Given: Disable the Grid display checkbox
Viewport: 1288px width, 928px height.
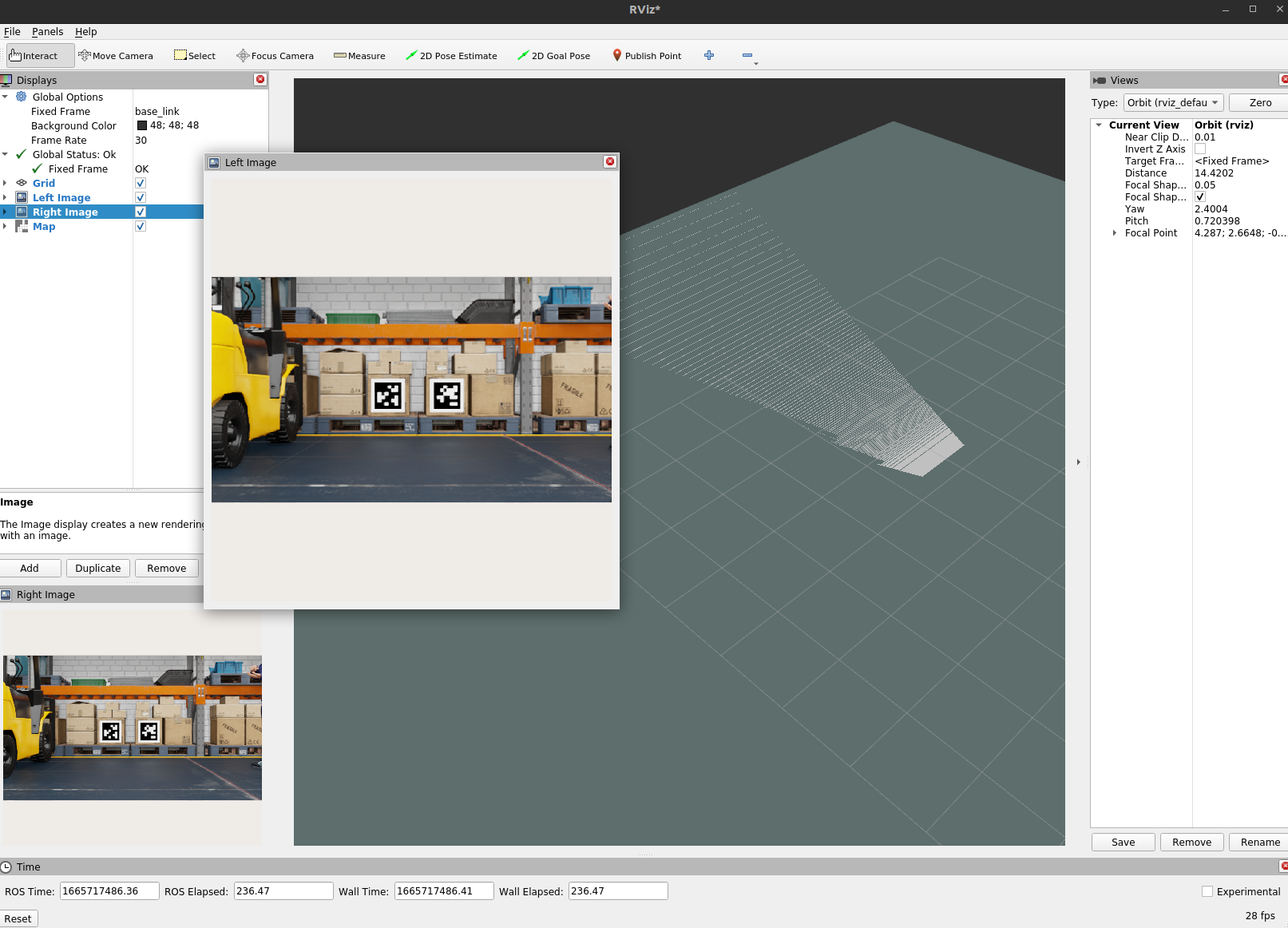Looking at the screenshot, I should pyautogui.click(x=141, y=183).
